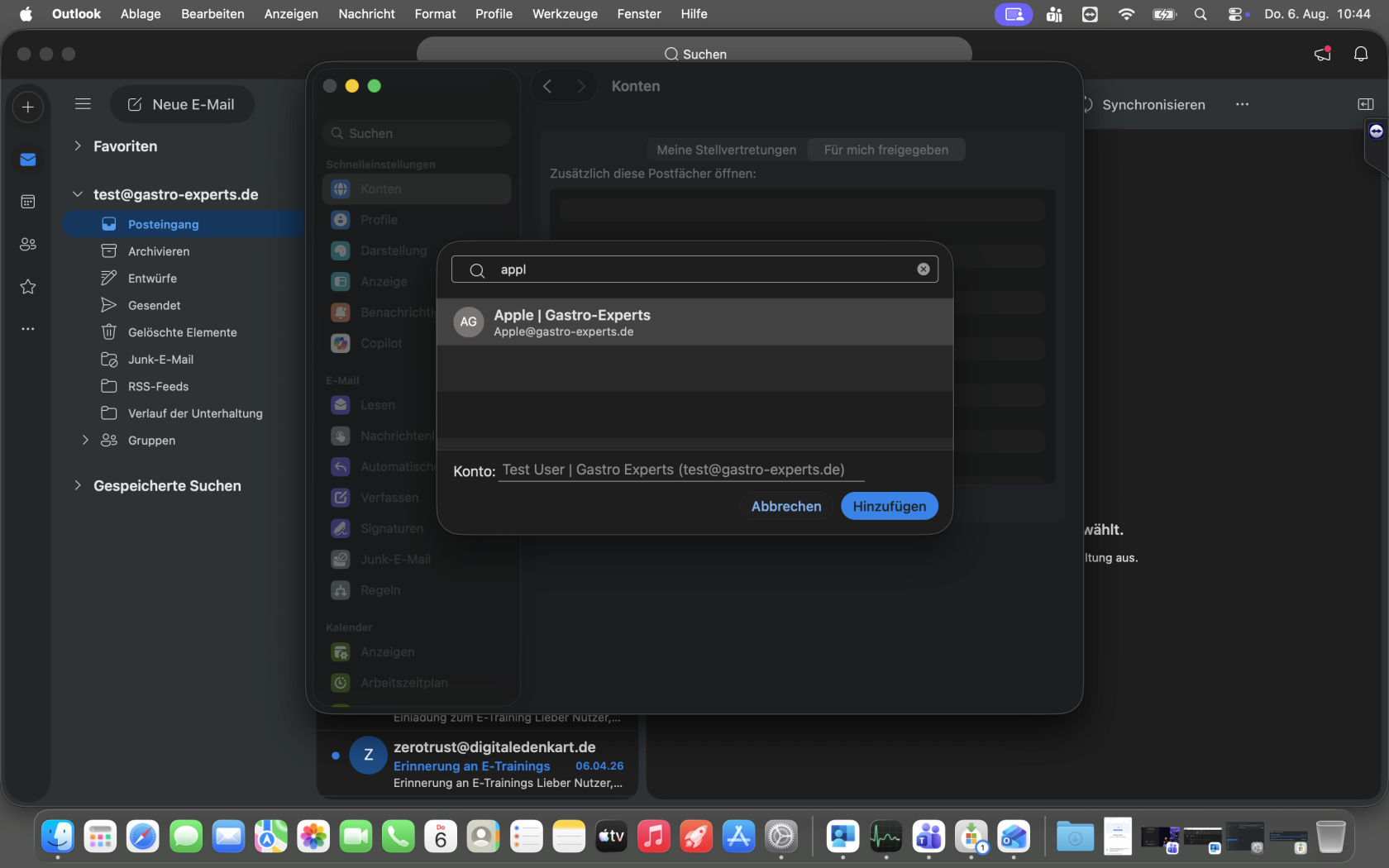This screenshot has height=868, width=1389.
Task: Click the Mail icon in Outlook's left rail
Action: pos(28,160)
